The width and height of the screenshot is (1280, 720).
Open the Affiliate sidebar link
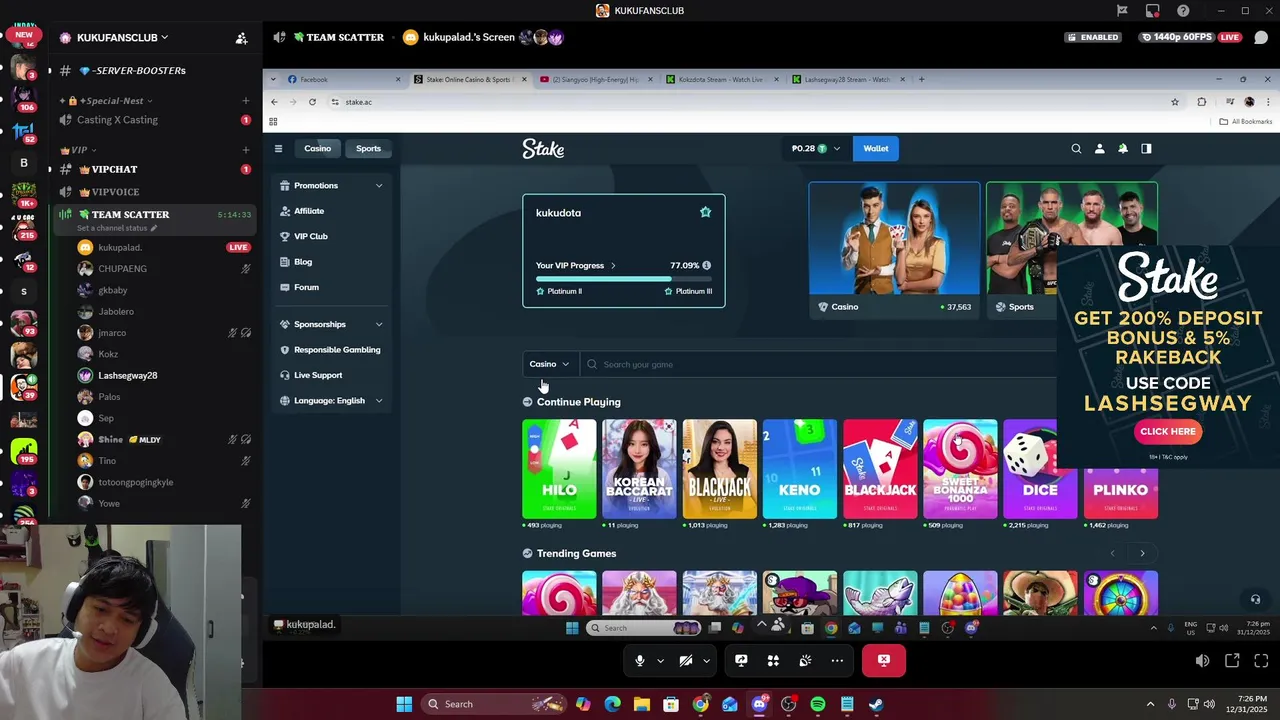[x=309, y=211]
